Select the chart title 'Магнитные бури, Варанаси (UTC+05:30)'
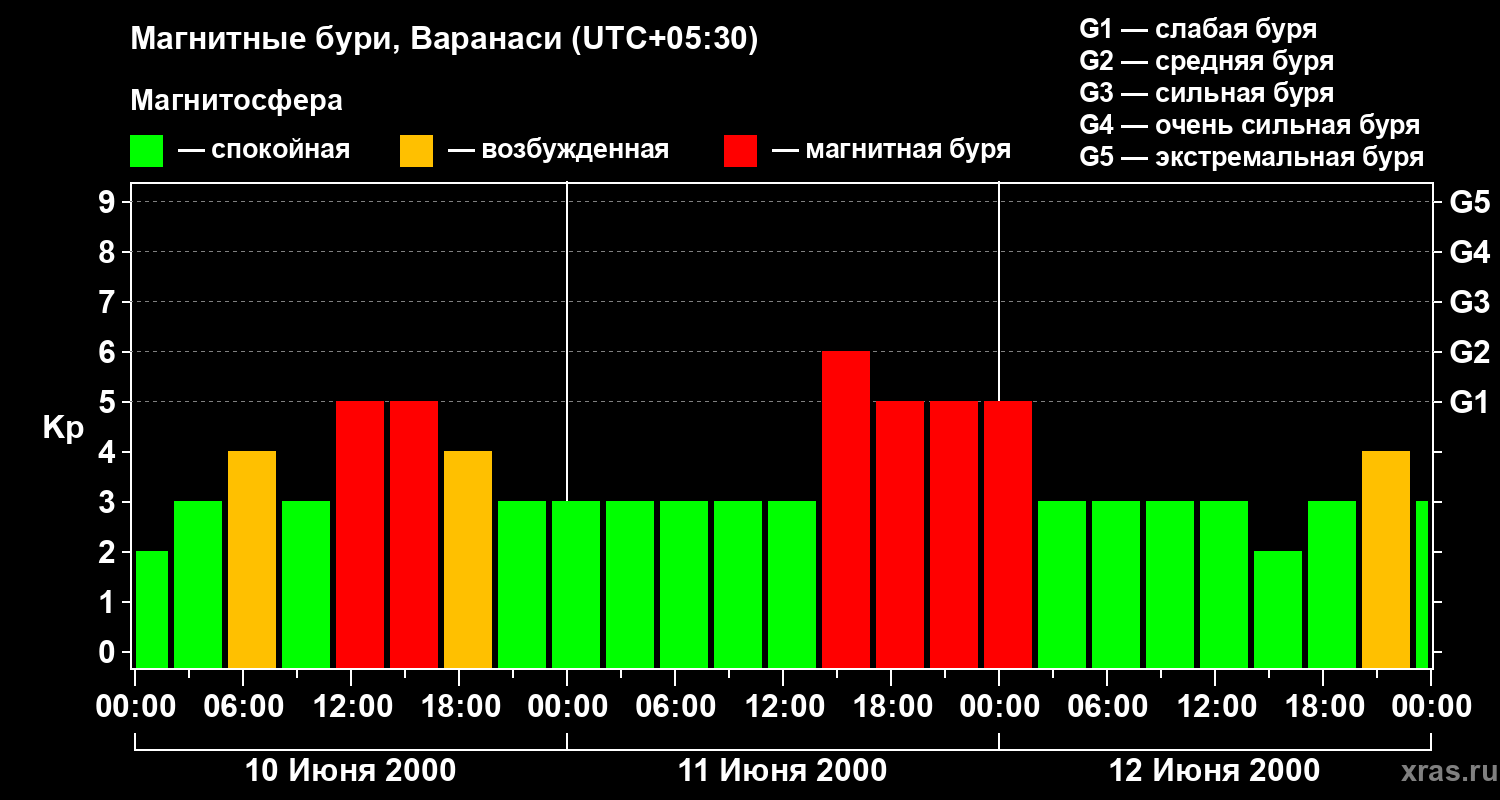Image resolution: width=1500 pixels, height=800 pixels. pos(444,40)
